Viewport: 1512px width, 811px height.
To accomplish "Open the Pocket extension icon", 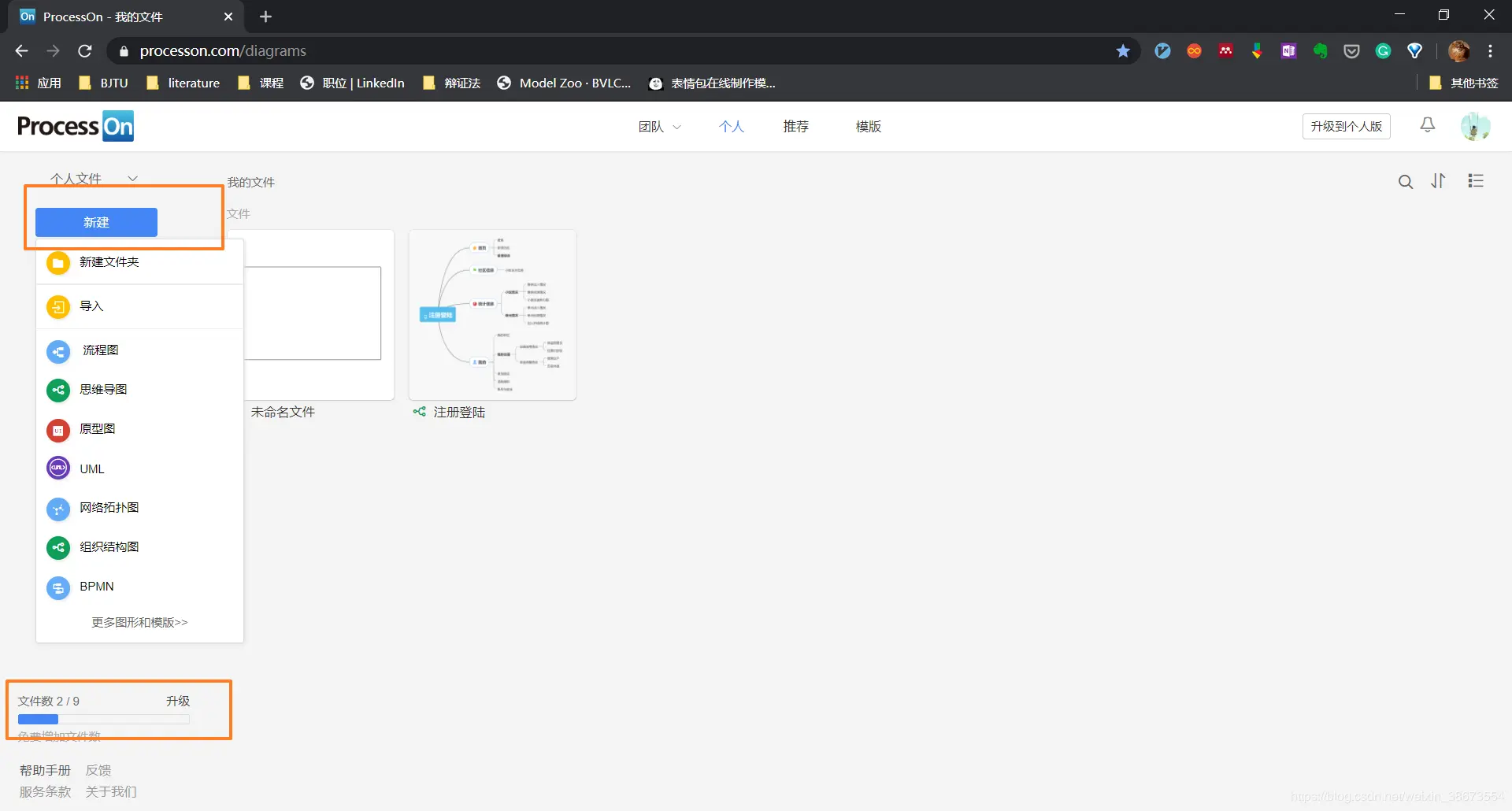I will click(1351, 51).
